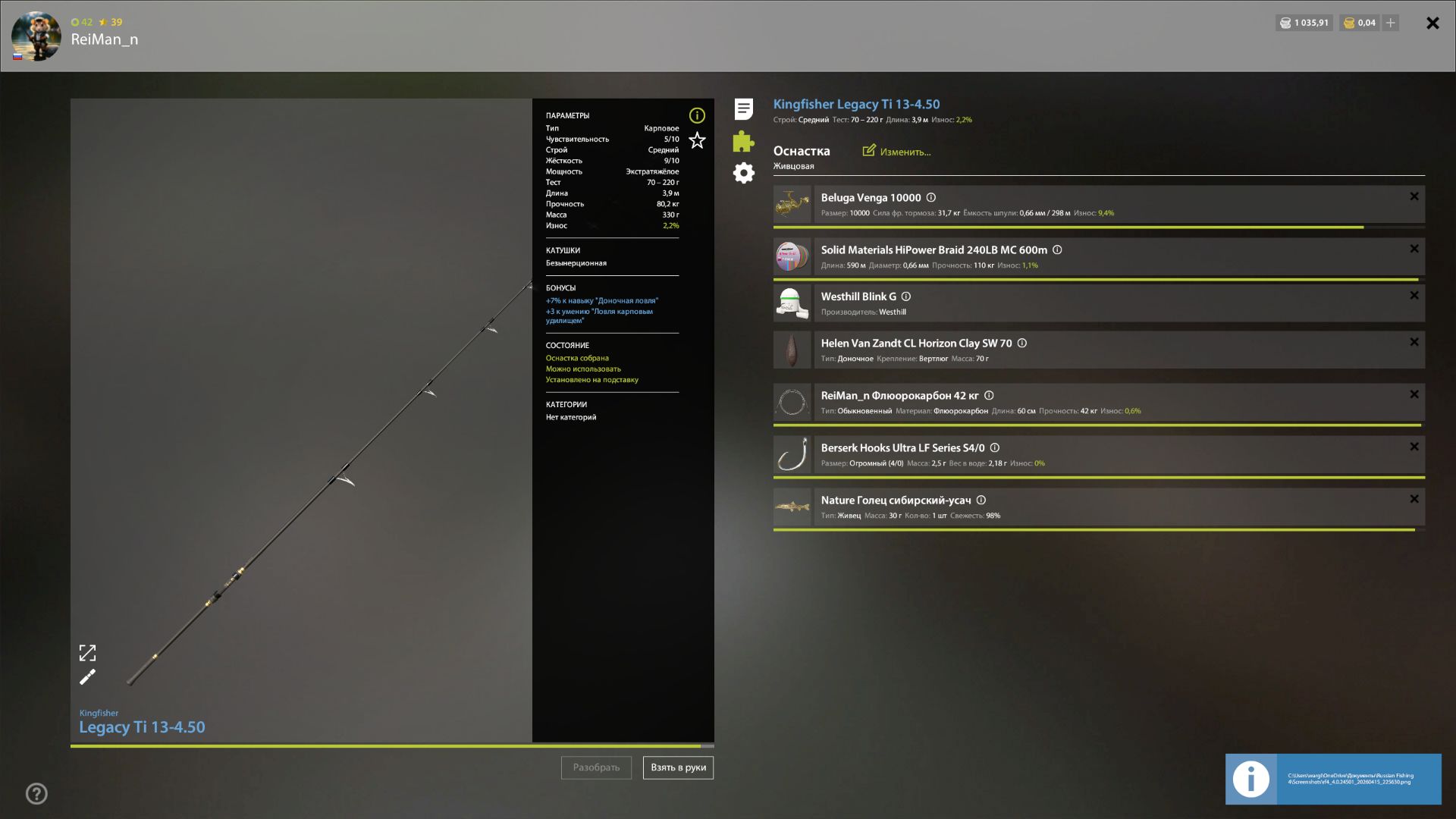Toggle the favorite star for this rod

click(x=697, y=140)
